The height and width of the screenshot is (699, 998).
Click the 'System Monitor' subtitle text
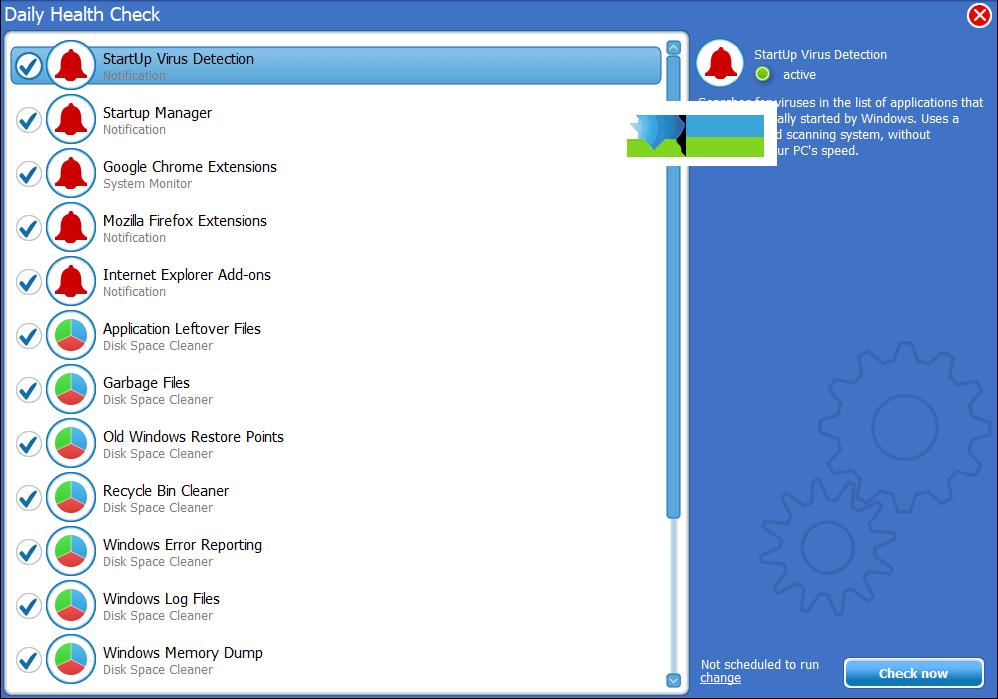[x=147, y=184]
